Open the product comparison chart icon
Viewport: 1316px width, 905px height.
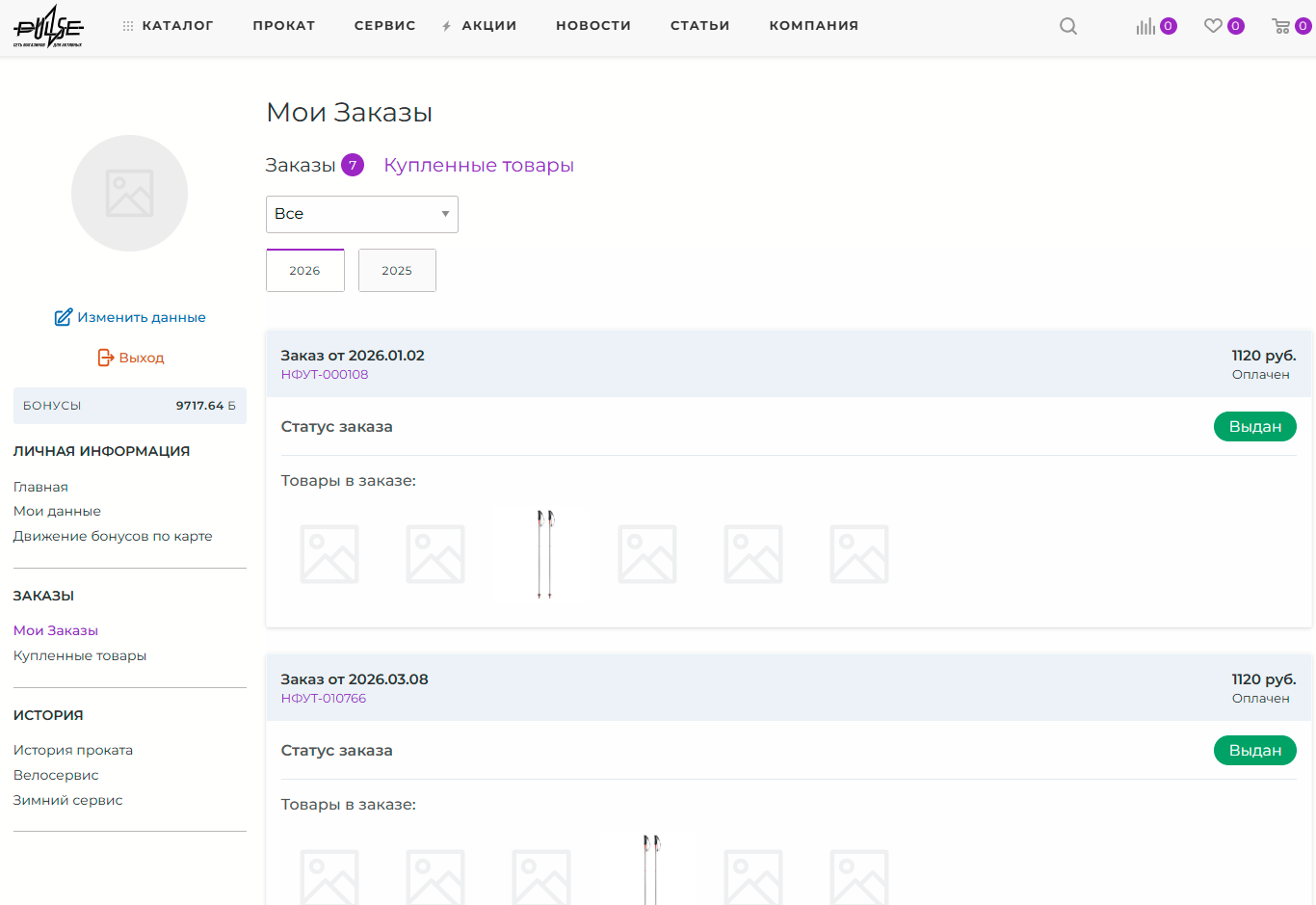tap(1145, 26)
